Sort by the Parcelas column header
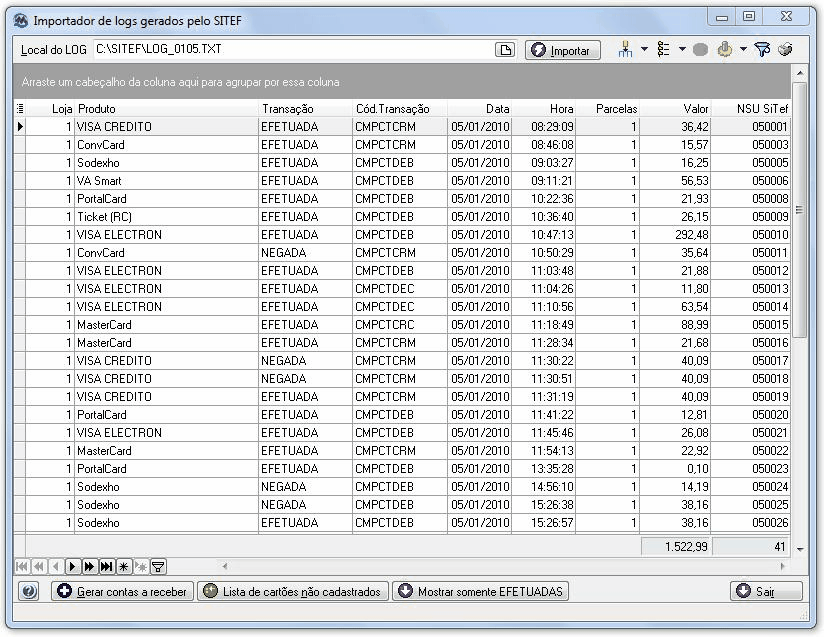Viewport: 824px width, 637px height. tap(607, 109)
